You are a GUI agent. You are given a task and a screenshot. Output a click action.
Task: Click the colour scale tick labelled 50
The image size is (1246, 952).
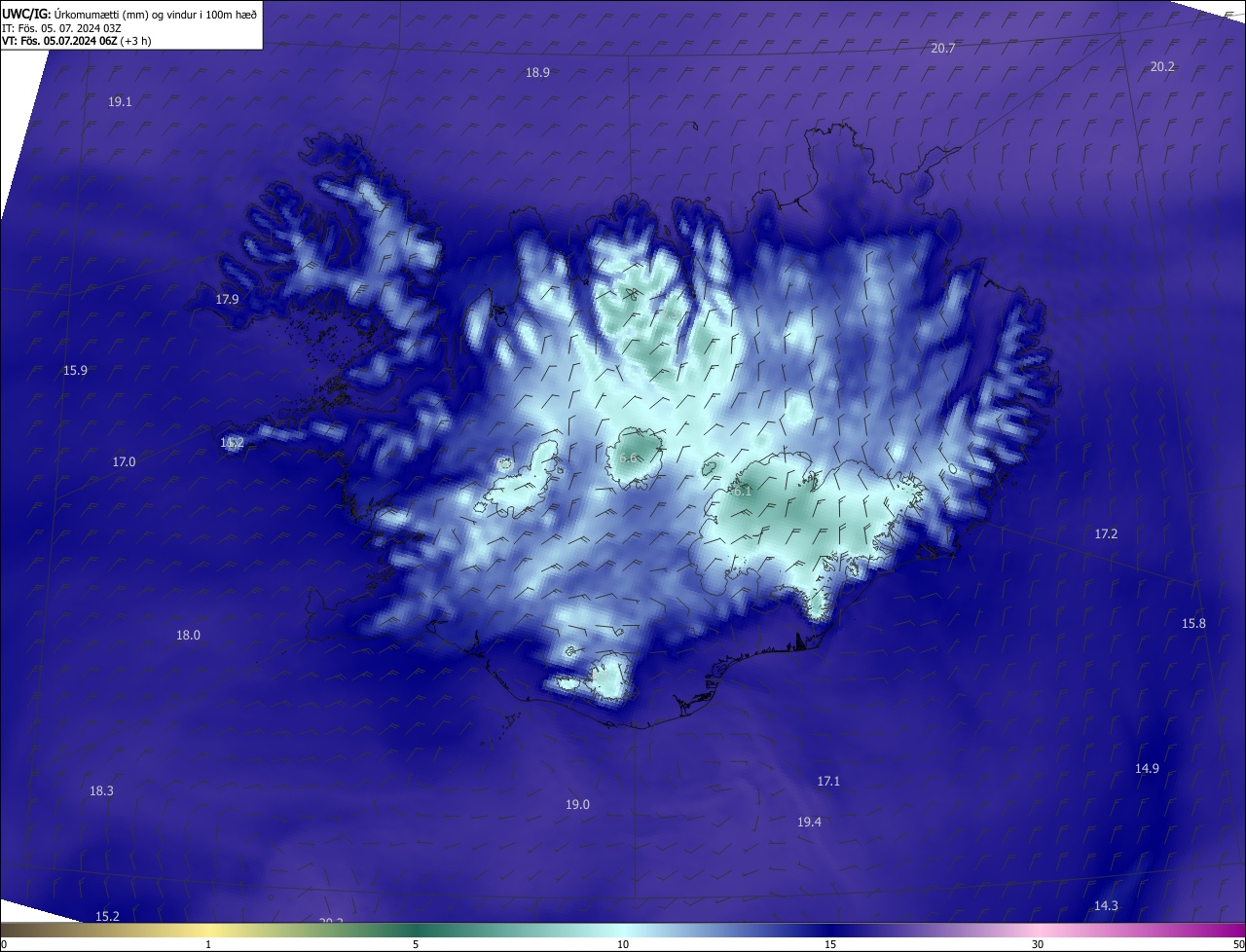click(x=1238, y=944)
